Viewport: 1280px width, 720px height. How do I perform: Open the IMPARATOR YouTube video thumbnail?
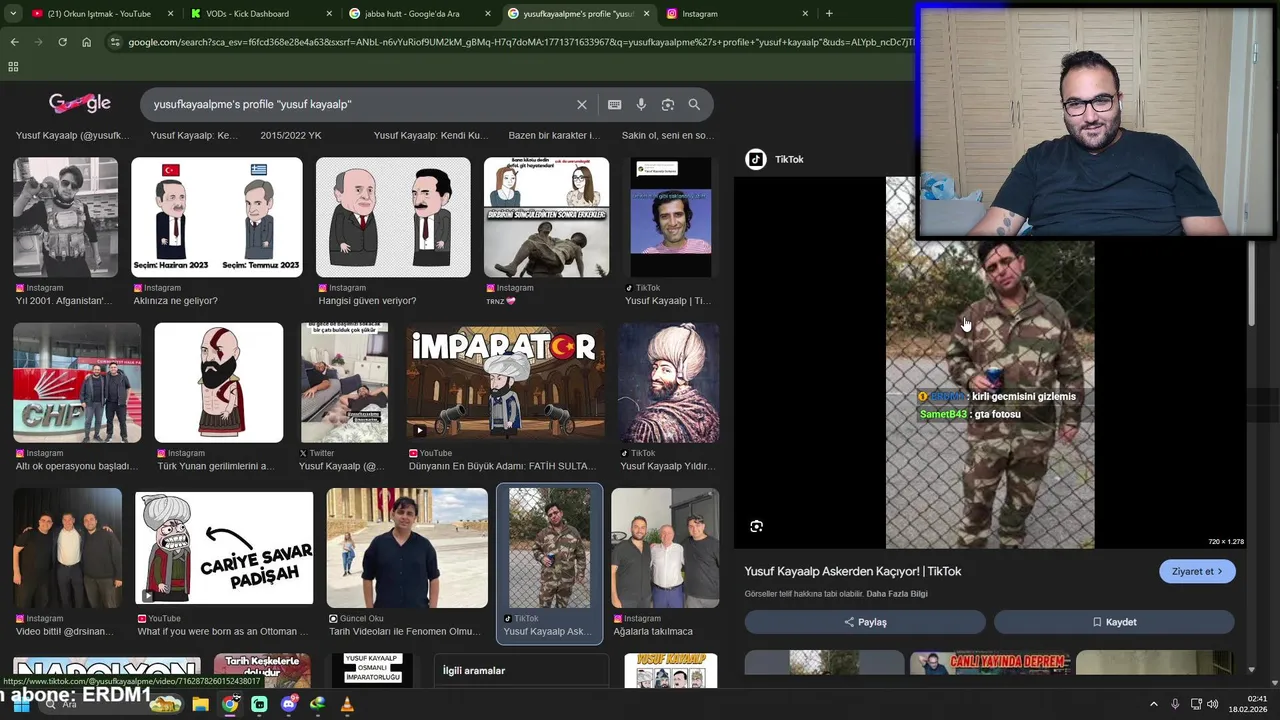(x=505, y=383)
